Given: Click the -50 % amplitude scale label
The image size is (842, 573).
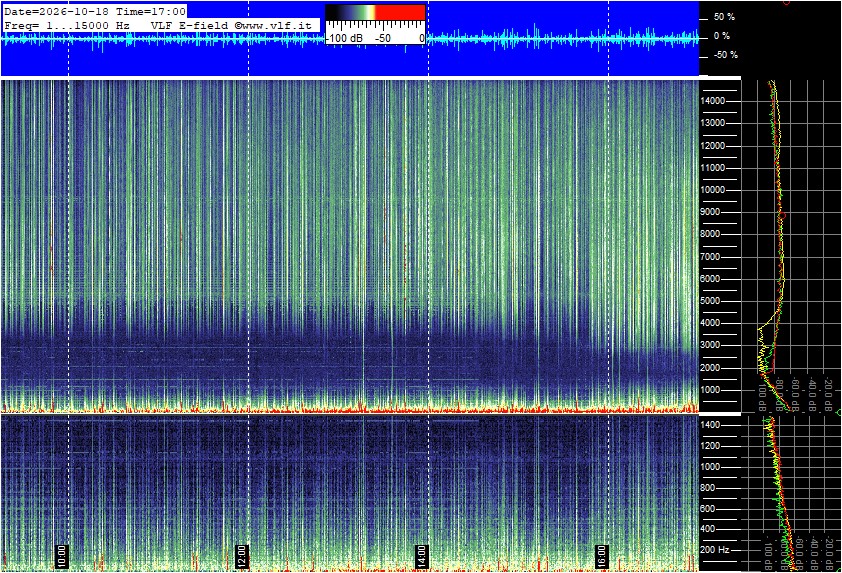Looking at the screenshot, I should (725, 55).
